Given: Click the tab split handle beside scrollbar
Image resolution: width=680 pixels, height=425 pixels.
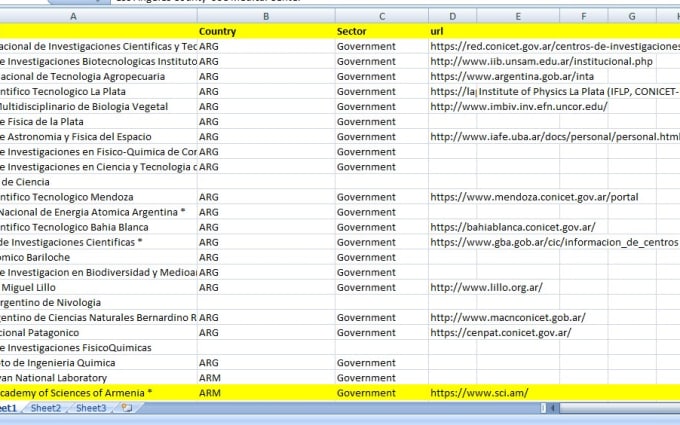Looking at the screenshot, I should click(x=543, y=408).
